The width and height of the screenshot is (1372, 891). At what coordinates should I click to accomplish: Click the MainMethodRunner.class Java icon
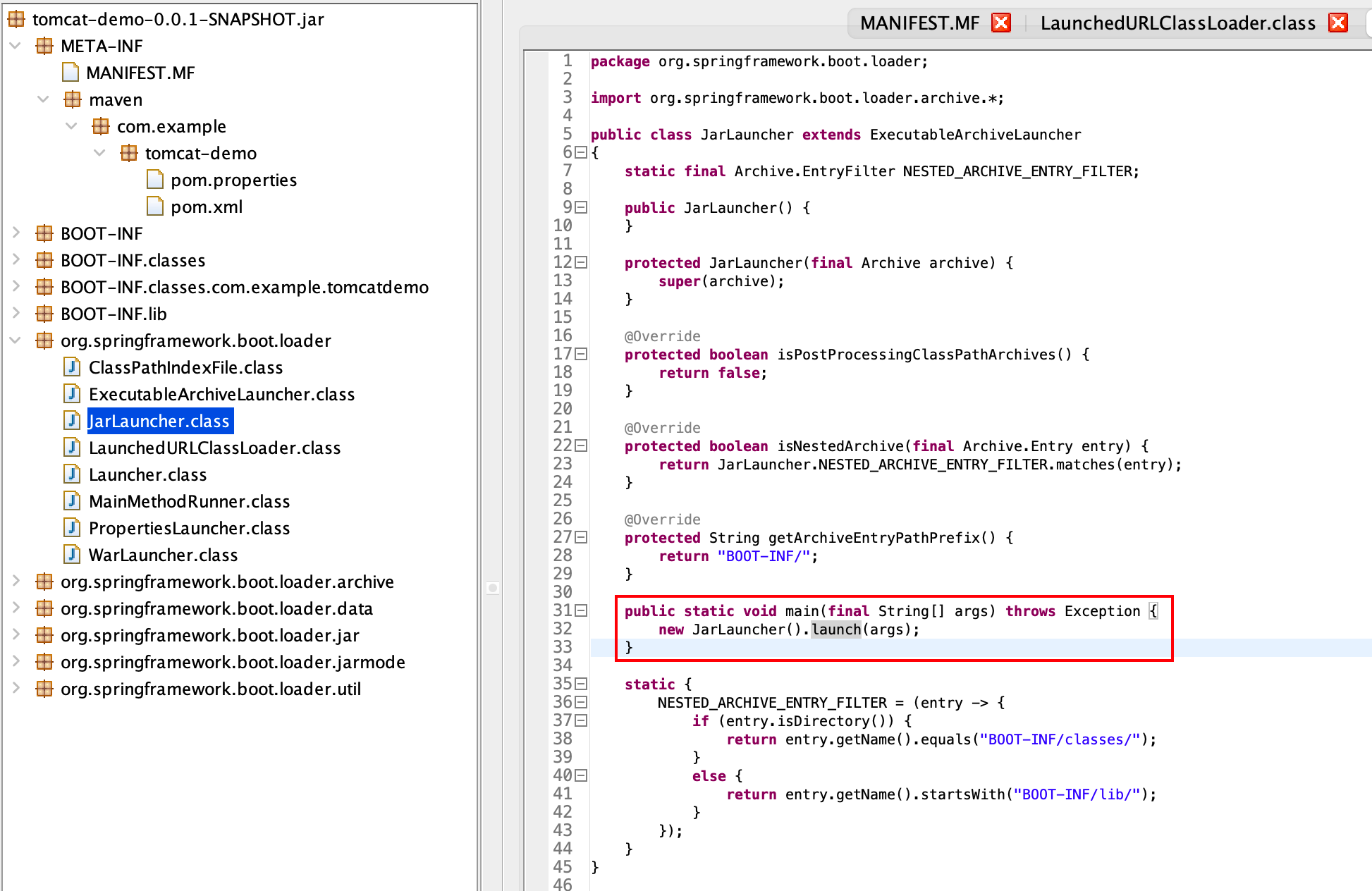(x=72, y=501)
